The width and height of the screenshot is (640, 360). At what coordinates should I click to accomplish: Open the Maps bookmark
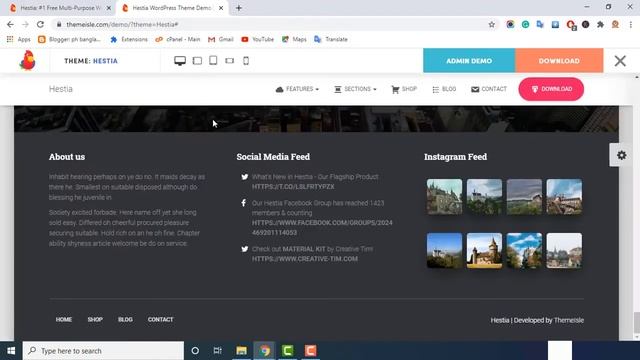(294, 39)
